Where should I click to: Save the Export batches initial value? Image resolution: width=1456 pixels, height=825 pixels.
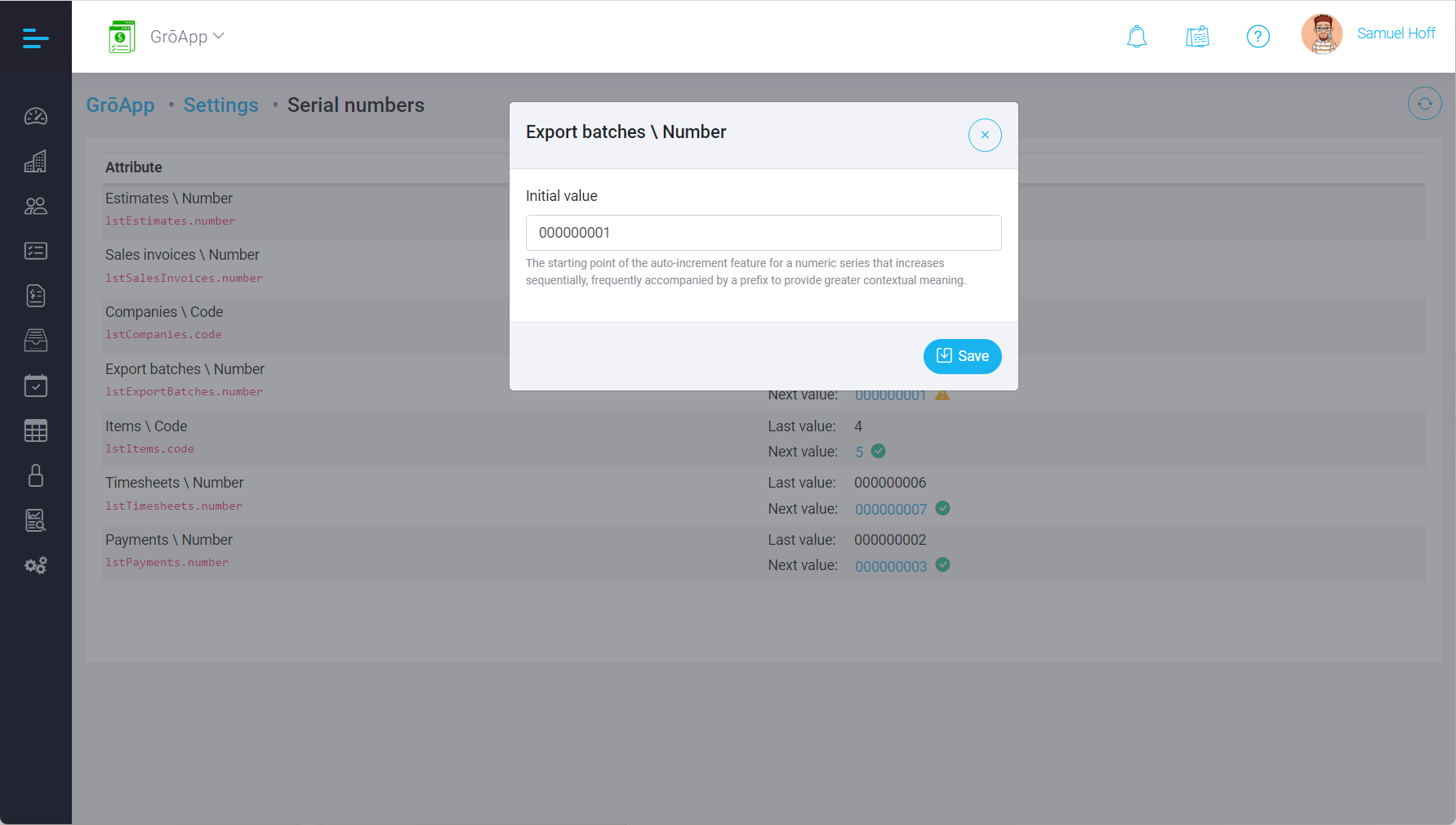[962, 356]
